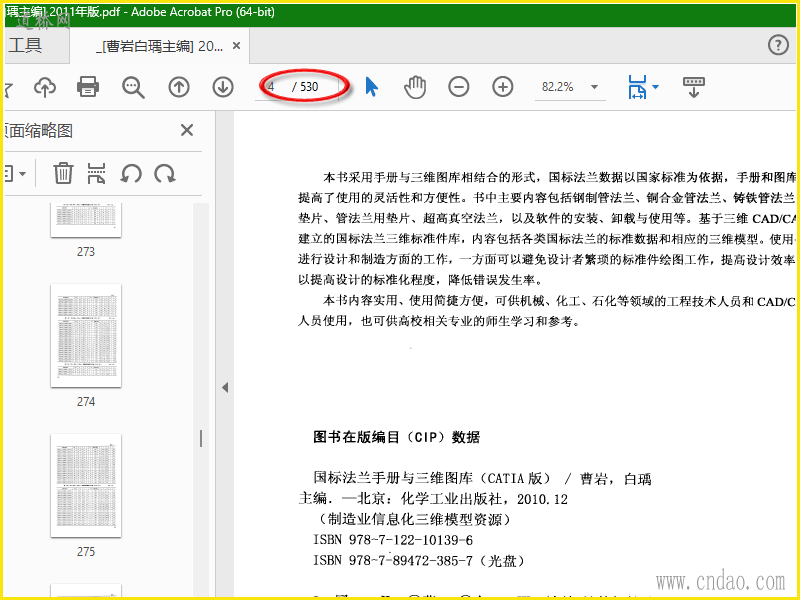
Task: Zoom out with the minus button
Action: click(x=459, y=87)
